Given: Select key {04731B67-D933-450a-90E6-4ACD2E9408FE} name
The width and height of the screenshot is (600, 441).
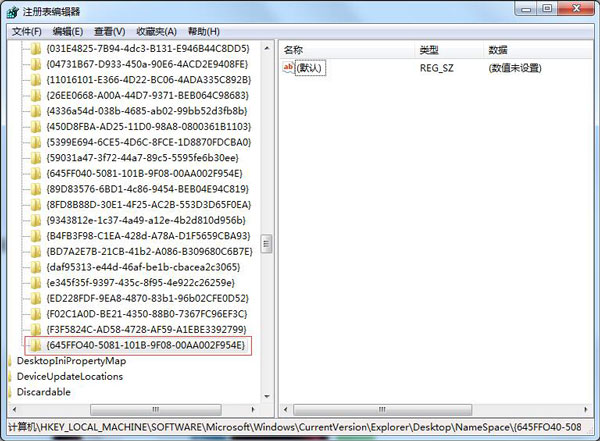Looking at the screenshot, I should click(147, 64).
